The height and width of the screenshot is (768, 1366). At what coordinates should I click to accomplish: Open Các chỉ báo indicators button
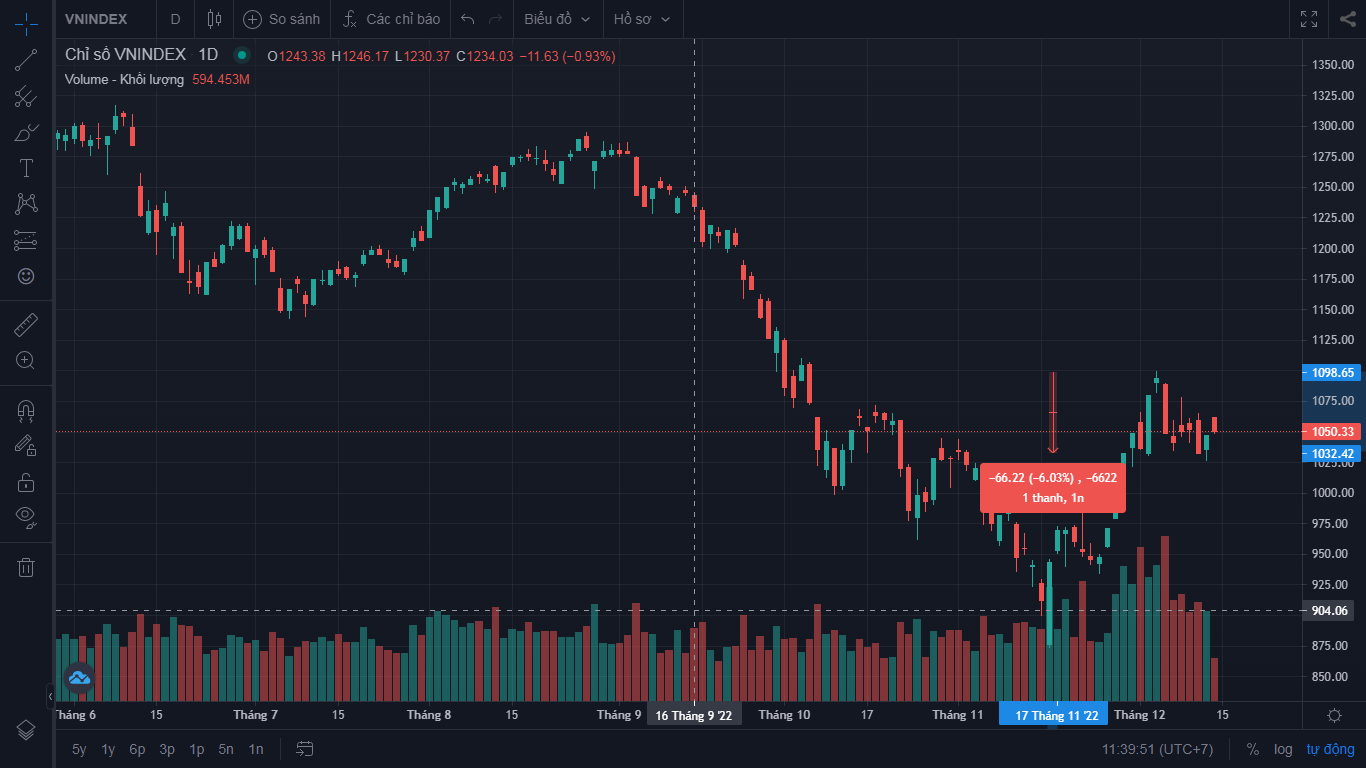391,19
